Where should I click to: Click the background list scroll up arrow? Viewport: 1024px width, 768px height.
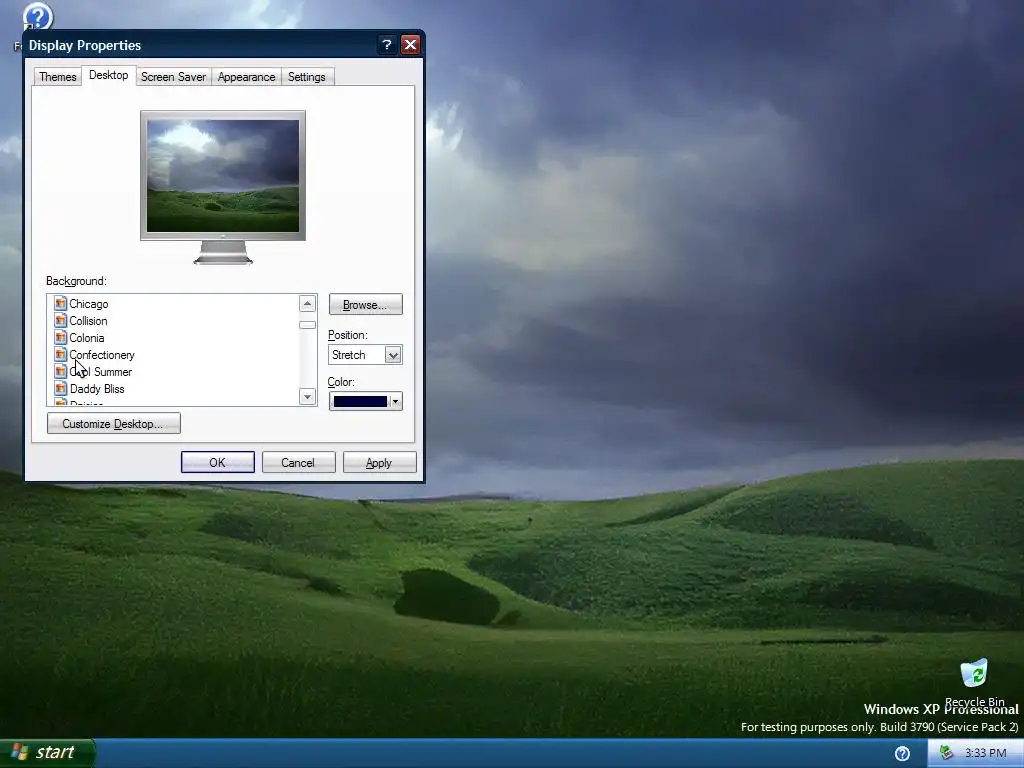(307, 303)
